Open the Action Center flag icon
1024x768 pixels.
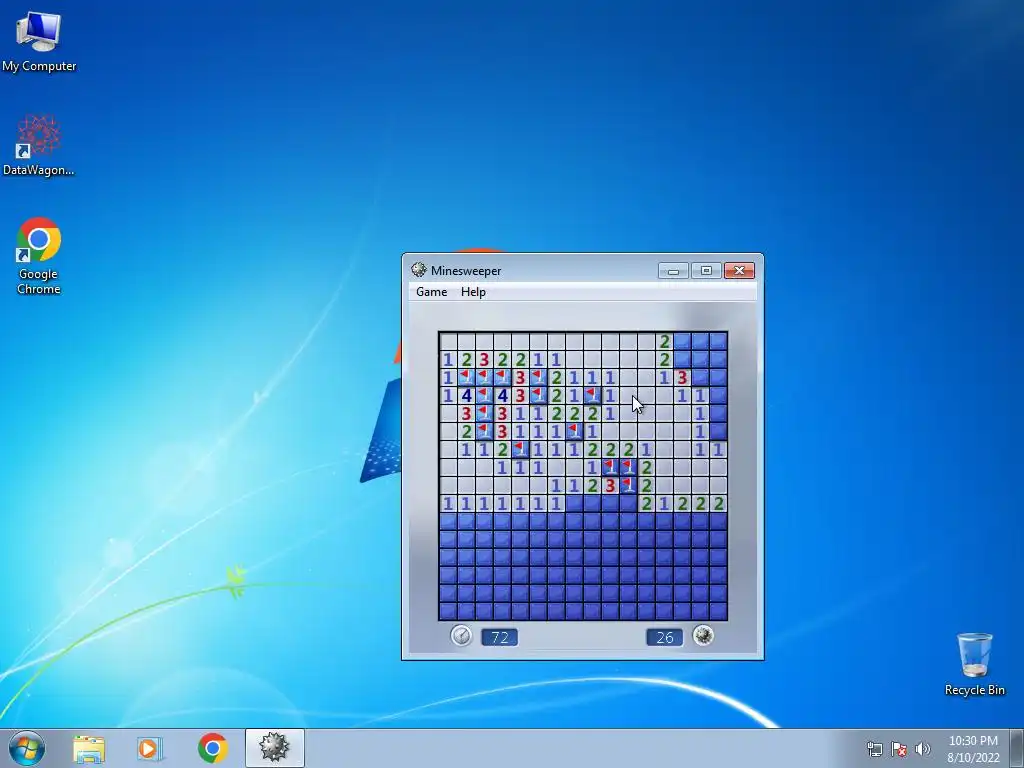(899, 749)
